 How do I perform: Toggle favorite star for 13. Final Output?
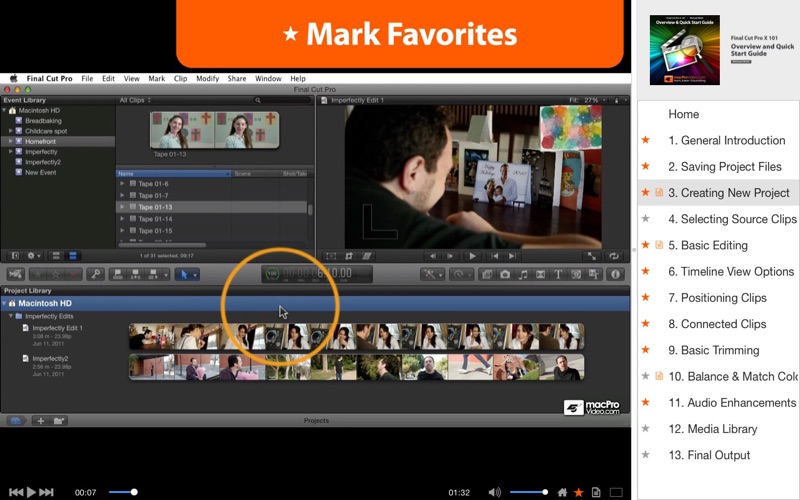(645, 455)
